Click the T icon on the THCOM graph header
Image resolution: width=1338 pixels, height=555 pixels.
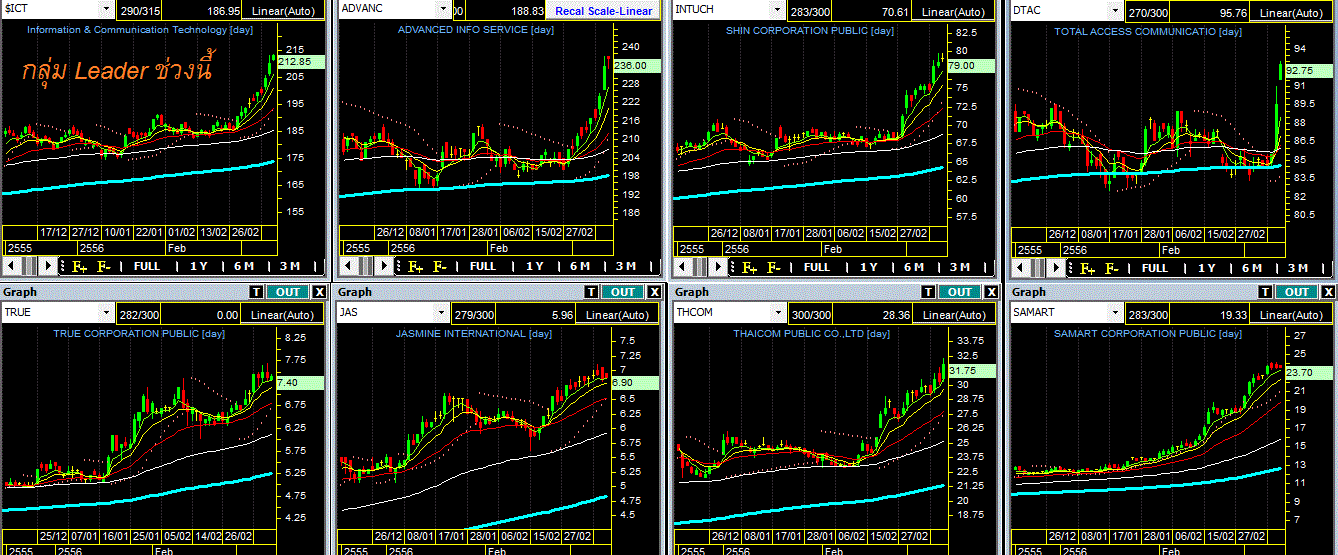tap(928, 292)
